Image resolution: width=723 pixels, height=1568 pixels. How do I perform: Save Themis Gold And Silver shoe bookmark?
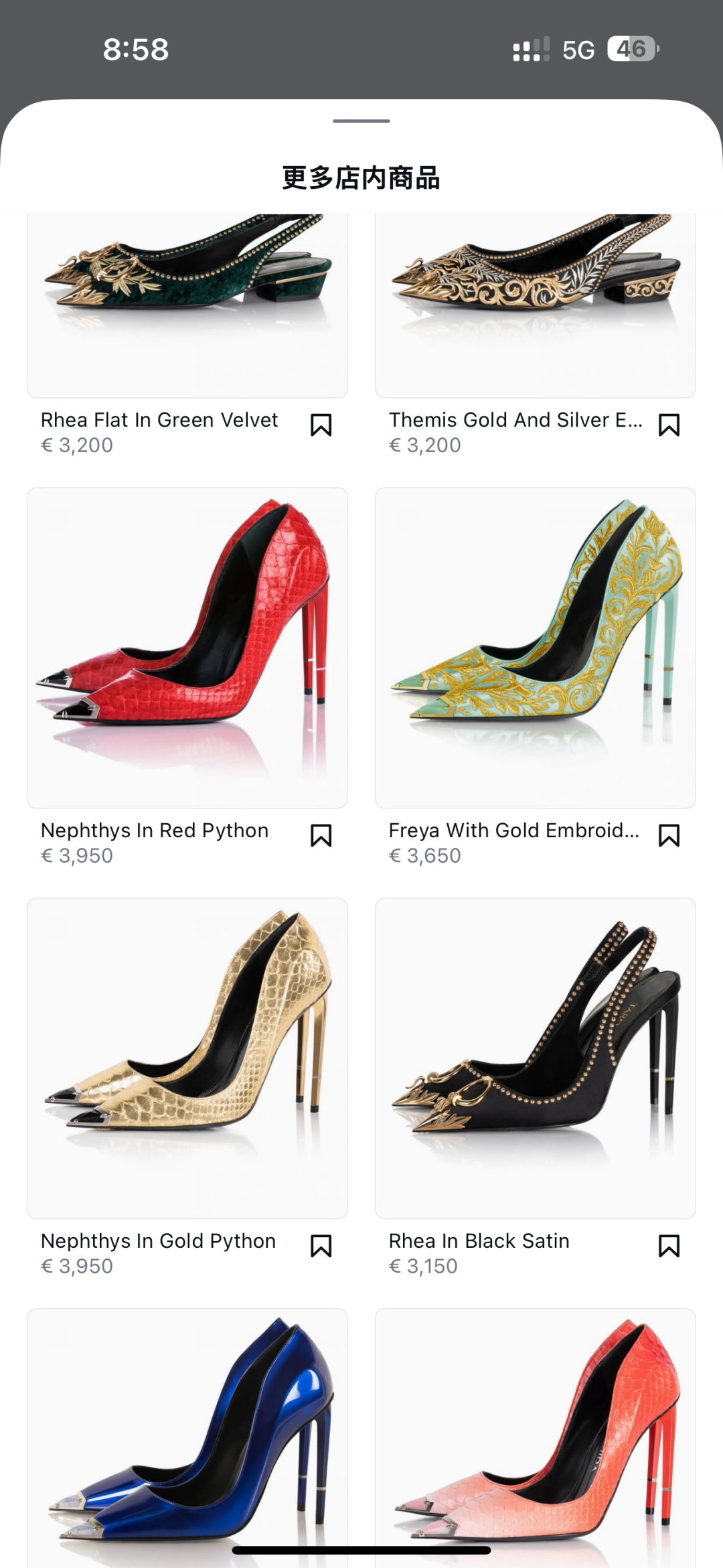coord(669,425)
